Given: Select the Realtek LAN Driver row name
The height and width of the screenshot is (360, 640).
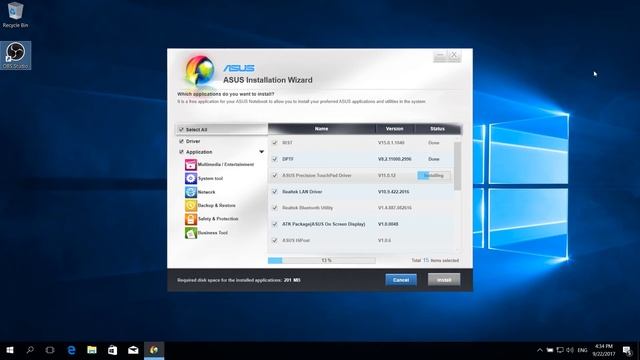Looking at the screenshot, I should (x=302, y=192).
